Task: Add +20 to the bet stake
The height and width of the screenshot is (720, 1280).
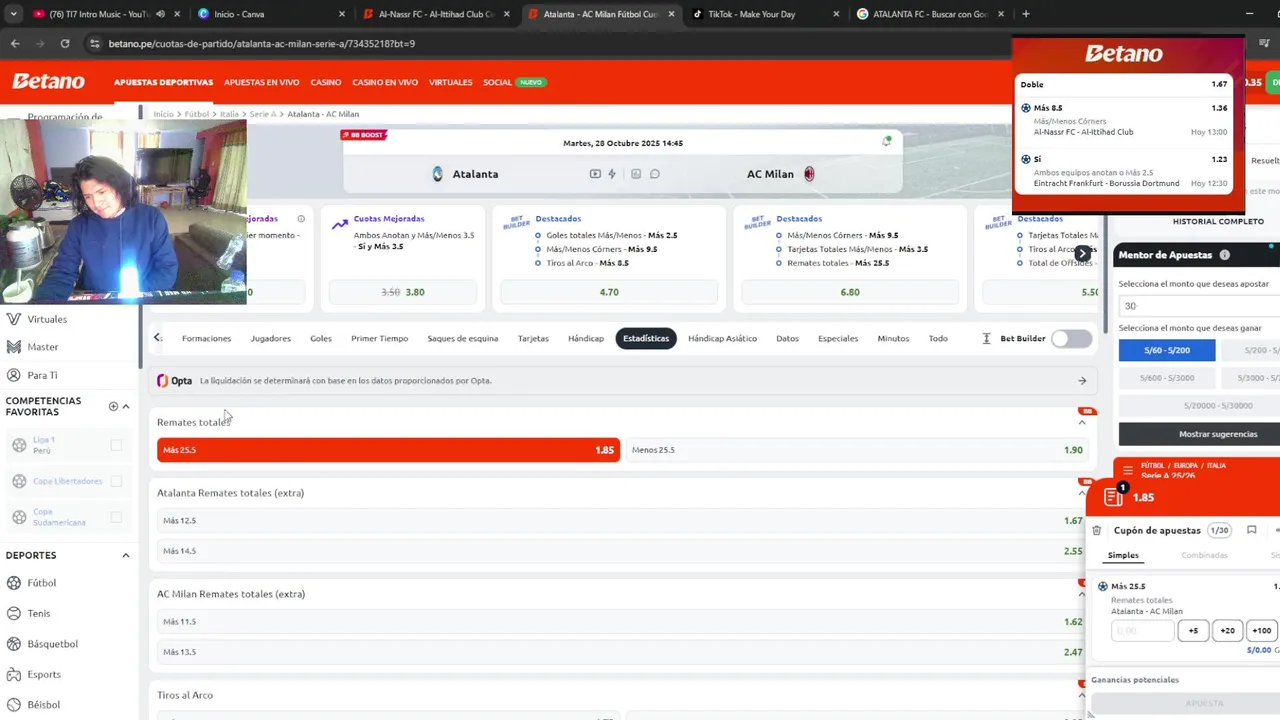Action: [x=1227, y=631]
